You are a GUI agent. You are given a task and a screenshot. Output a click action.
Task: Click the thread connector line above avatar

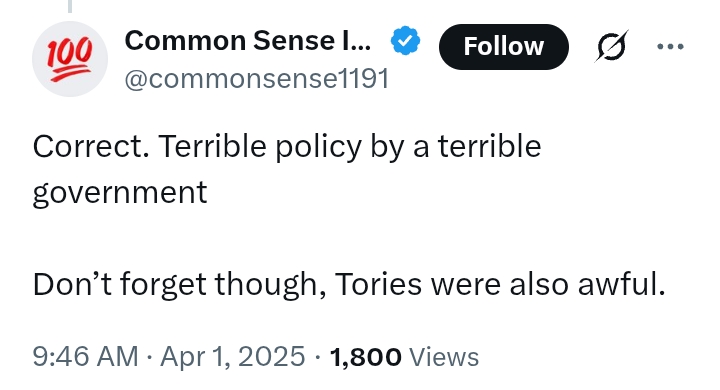(70, 6)
